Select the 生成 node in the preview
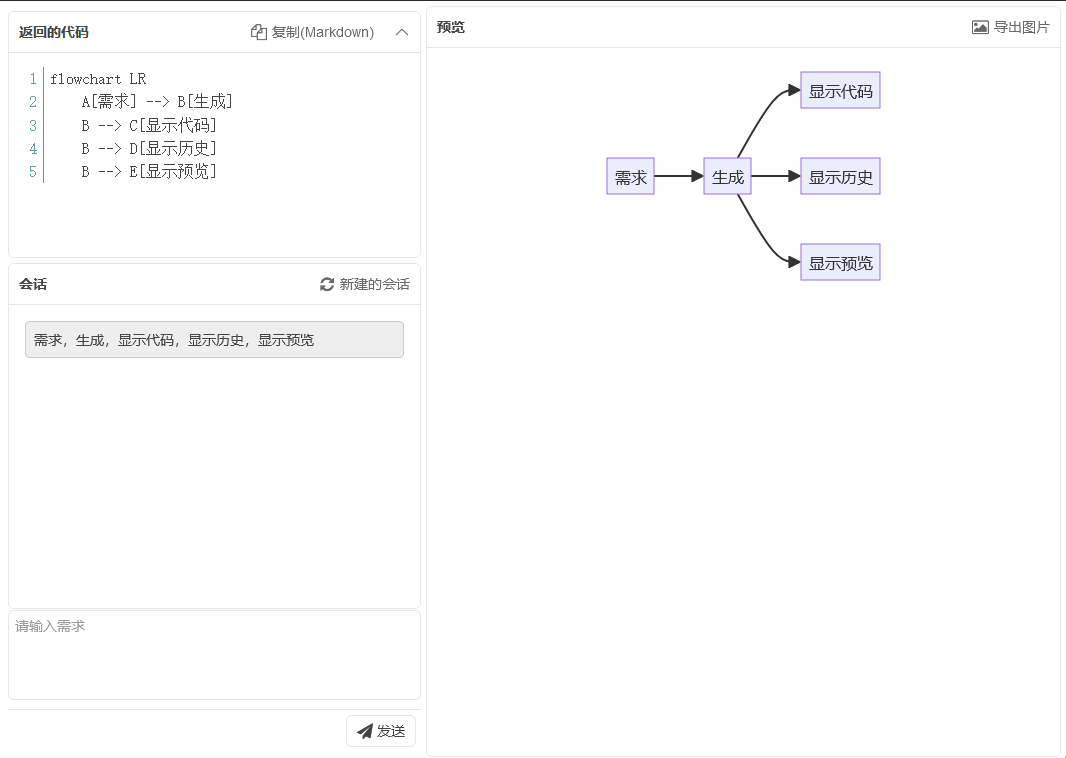This screenshot has height=758, width=1066. (x=727, y=177)
